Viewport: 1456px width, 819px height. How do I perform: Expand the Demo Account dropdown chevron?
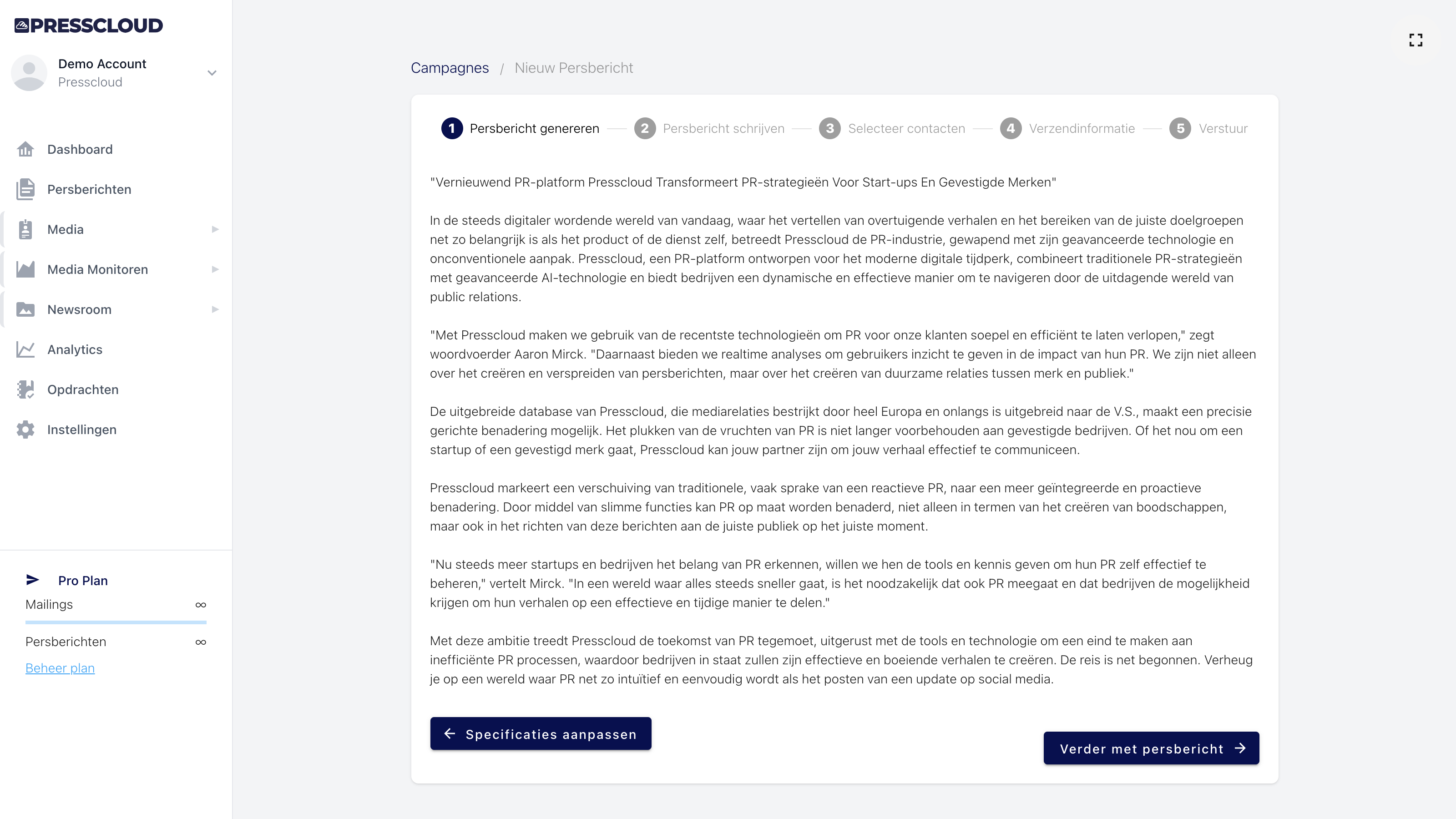pyautogui.click(x=212, y=73)
